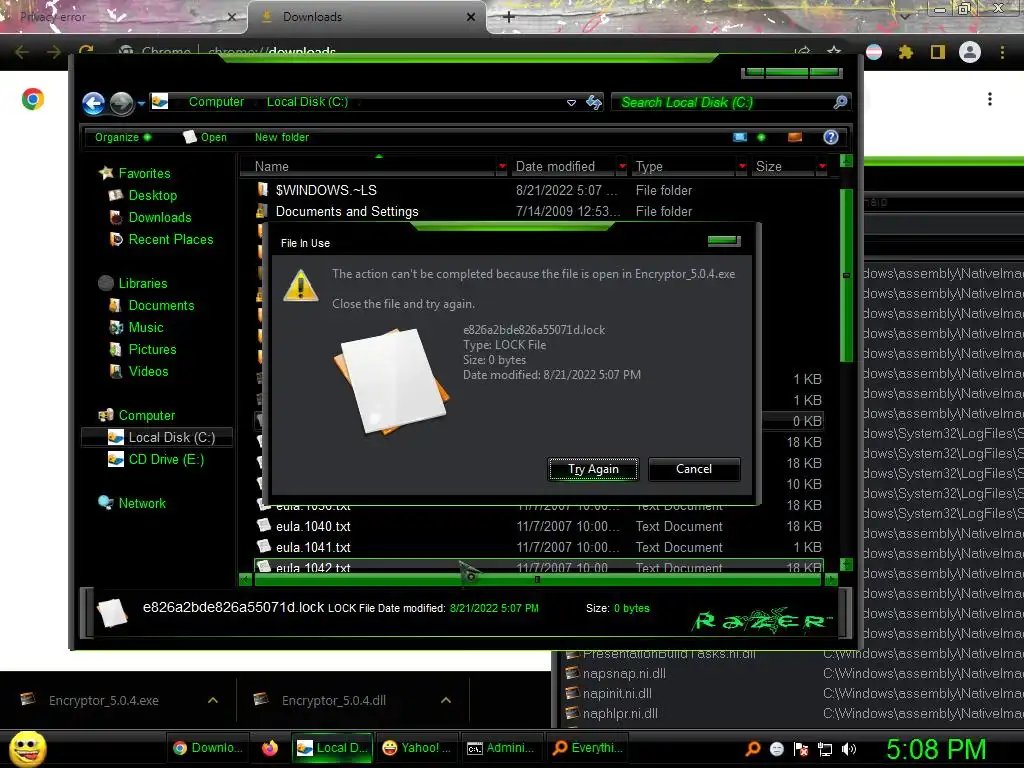Change the view with the toolbar icon
Viewport: 1024px width, 768px height.
(740, 137)
